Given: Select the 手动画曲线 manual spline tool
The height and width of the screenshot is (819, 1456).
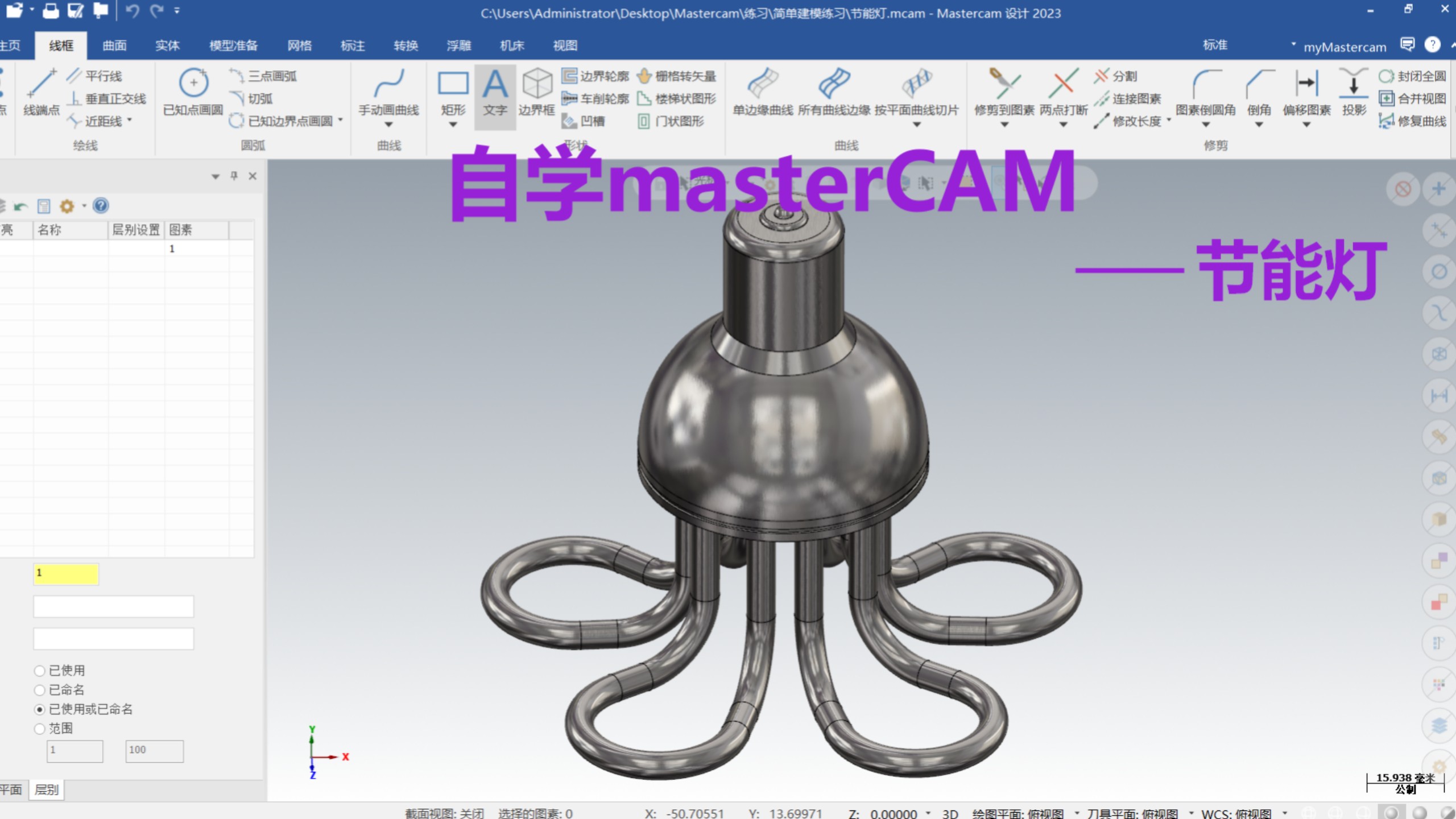Looking at the screenshot, I should point(388,92).
